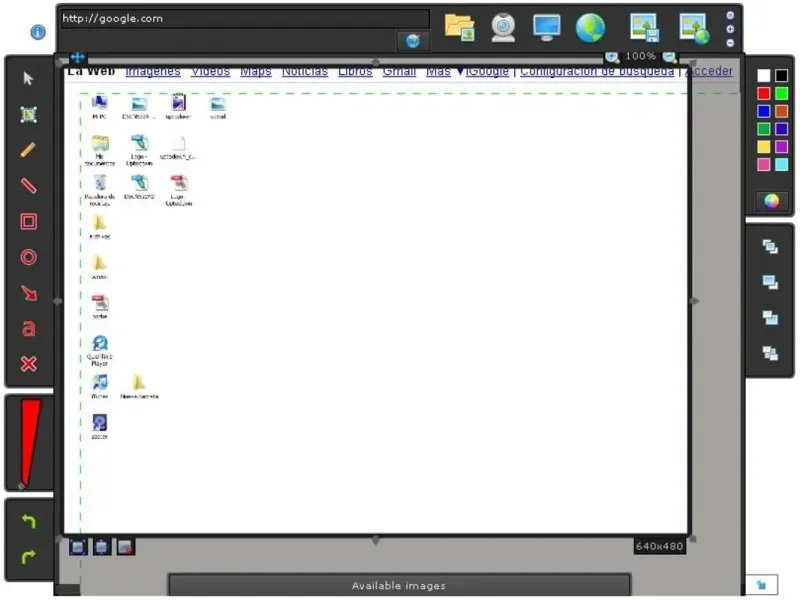Viewport: 800px width, 600px height.
Task: Click the top circular button at toolbar right edge
Action: click(730, 15)
